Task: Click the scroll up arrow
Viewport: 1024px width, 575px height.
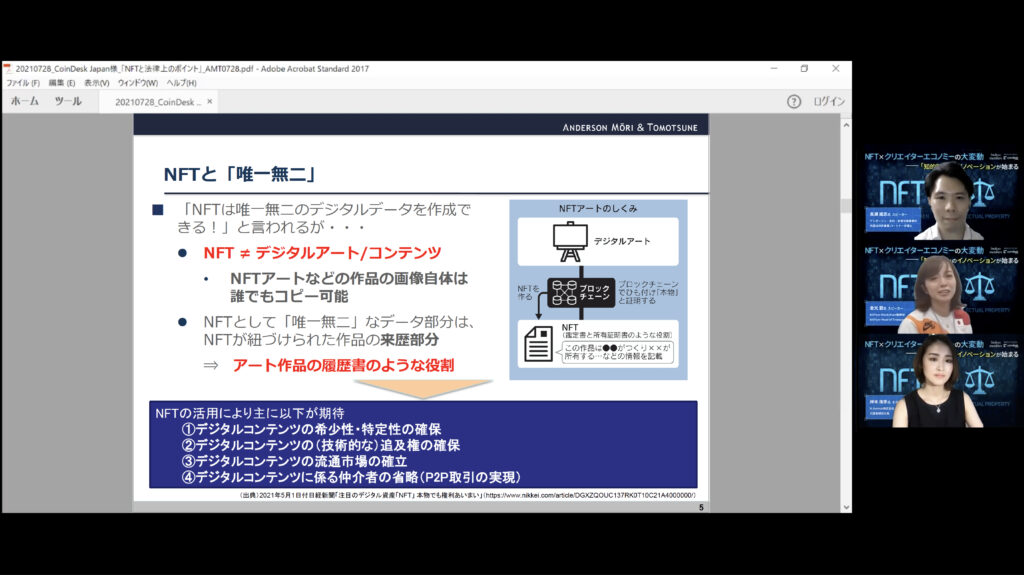Action: (x=845, y=121)
